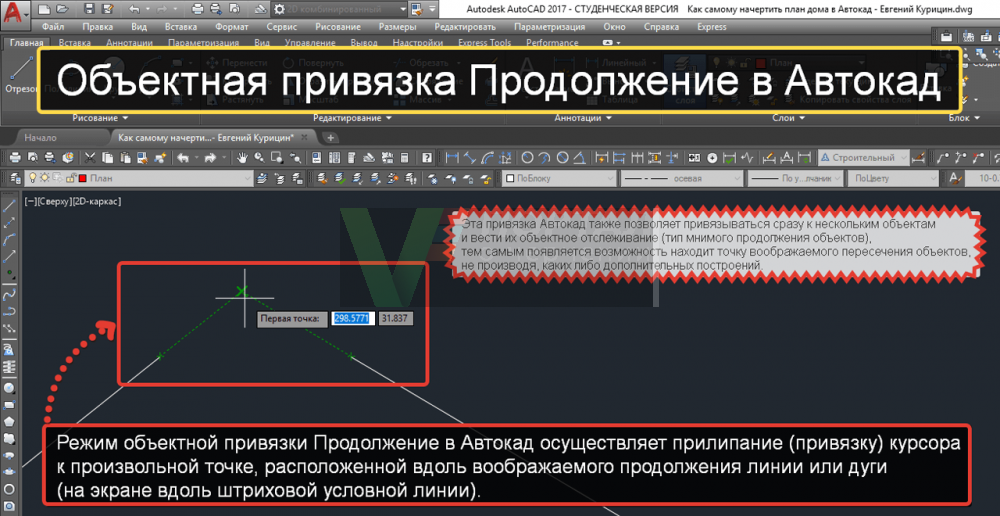Click the Pan hand tool icon

pos(242,158)
